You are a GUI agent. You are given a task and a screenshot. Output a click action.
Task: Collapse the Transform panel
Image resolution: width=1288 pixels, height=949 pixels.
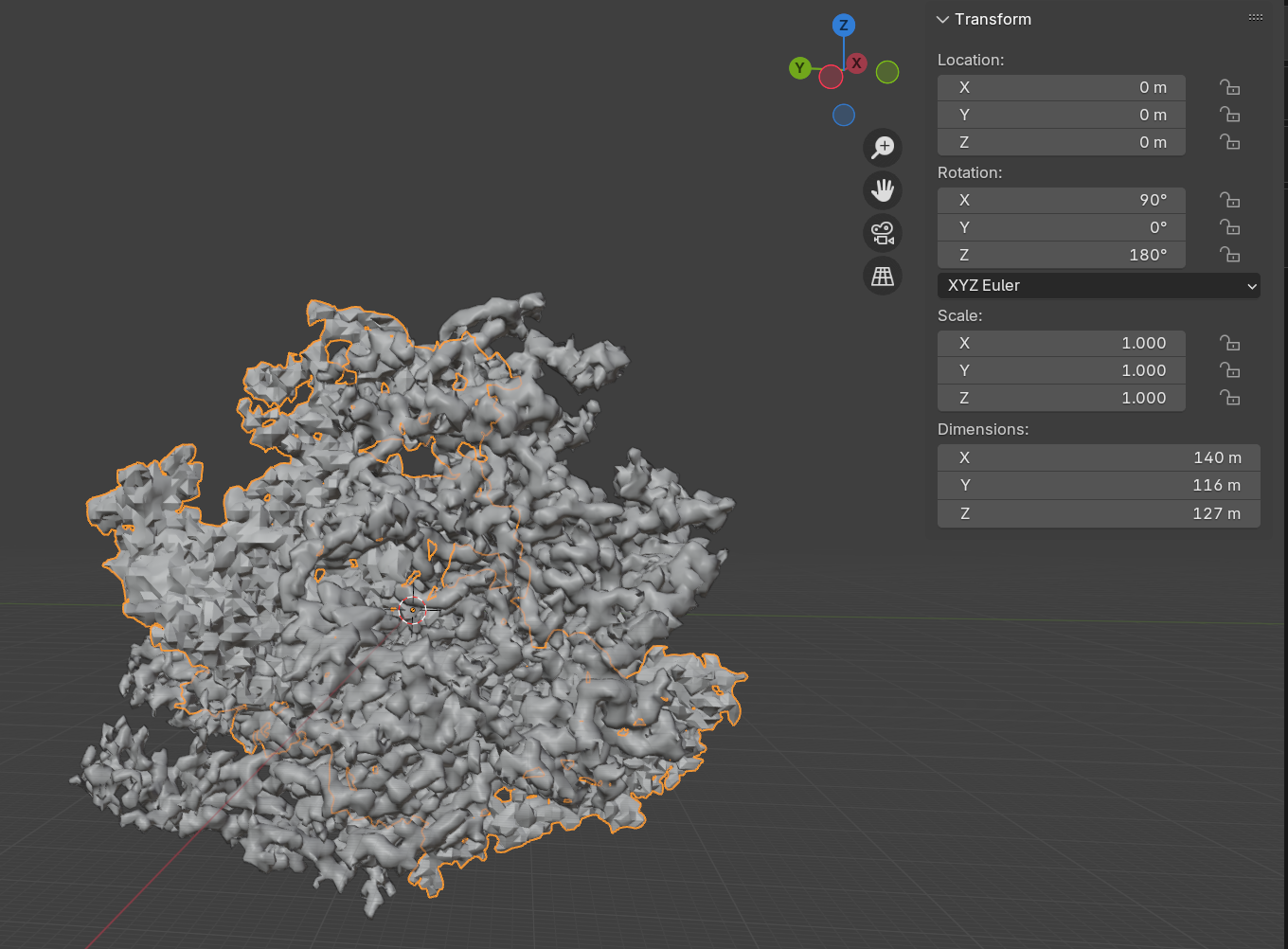coord(943,20)
